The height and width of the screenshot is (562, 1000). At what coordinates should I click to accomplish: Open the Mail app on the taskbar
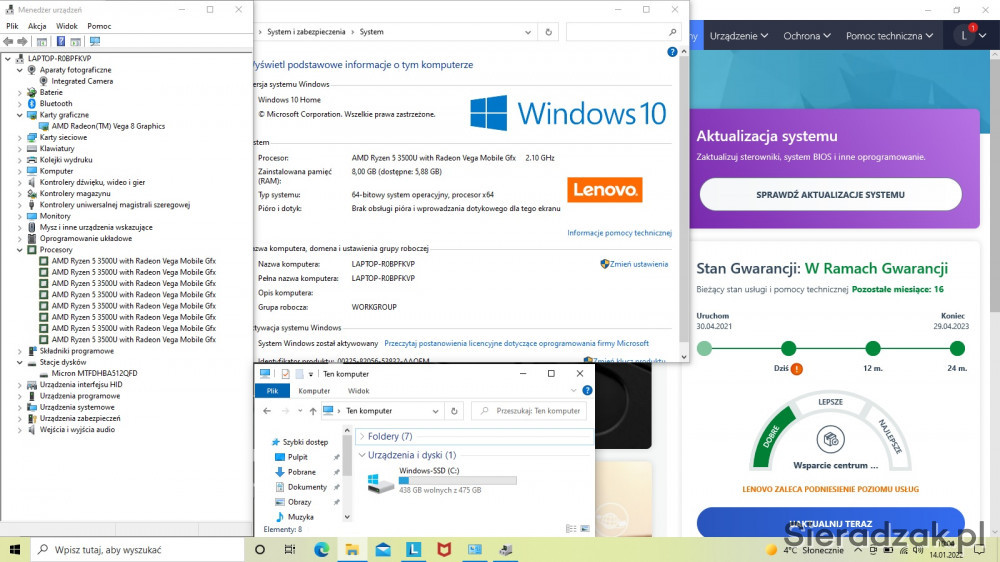tap(383, 549)
